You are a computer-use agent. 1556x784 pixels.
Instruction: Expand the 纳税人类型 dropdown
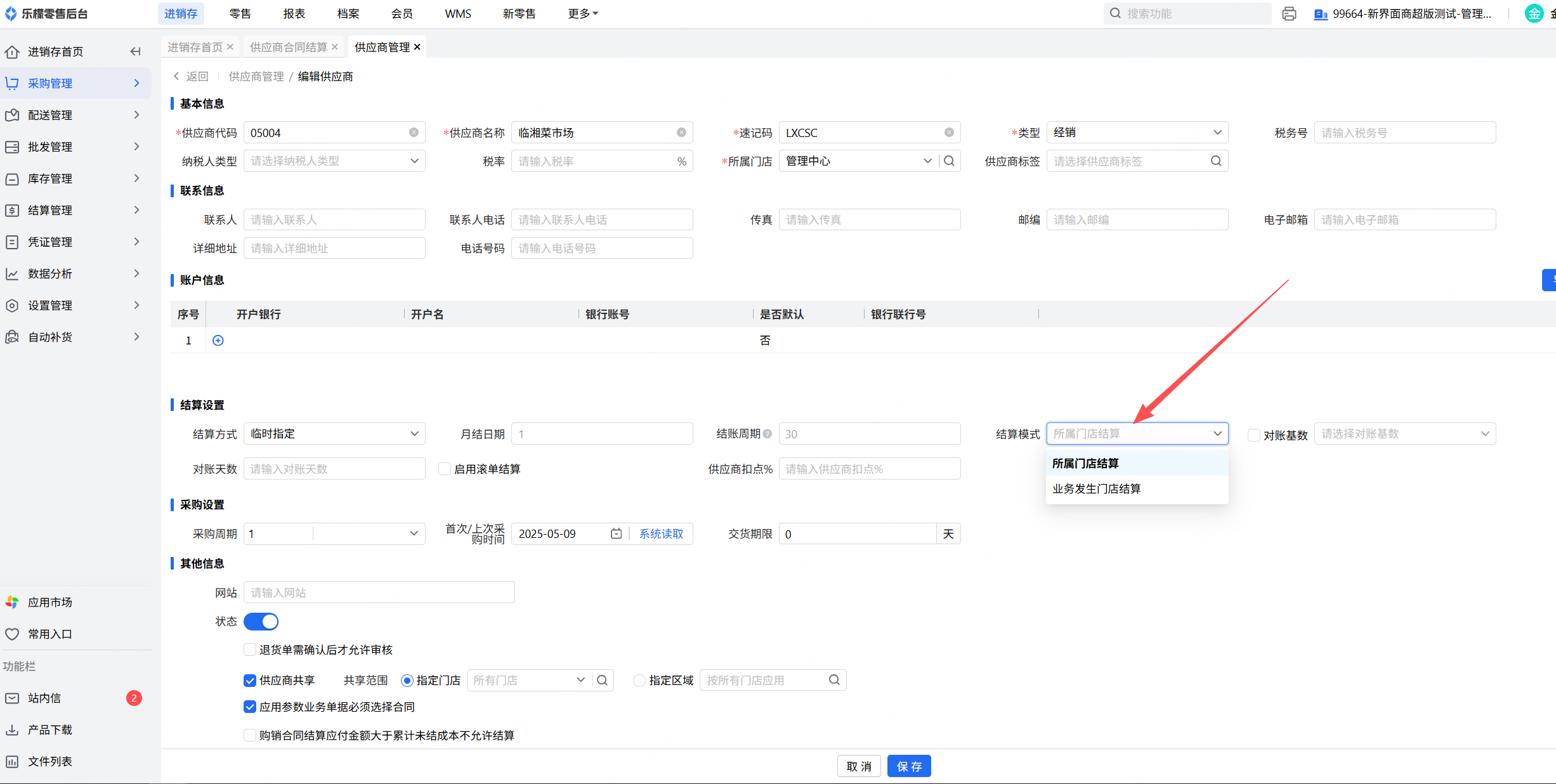(334, 161)
